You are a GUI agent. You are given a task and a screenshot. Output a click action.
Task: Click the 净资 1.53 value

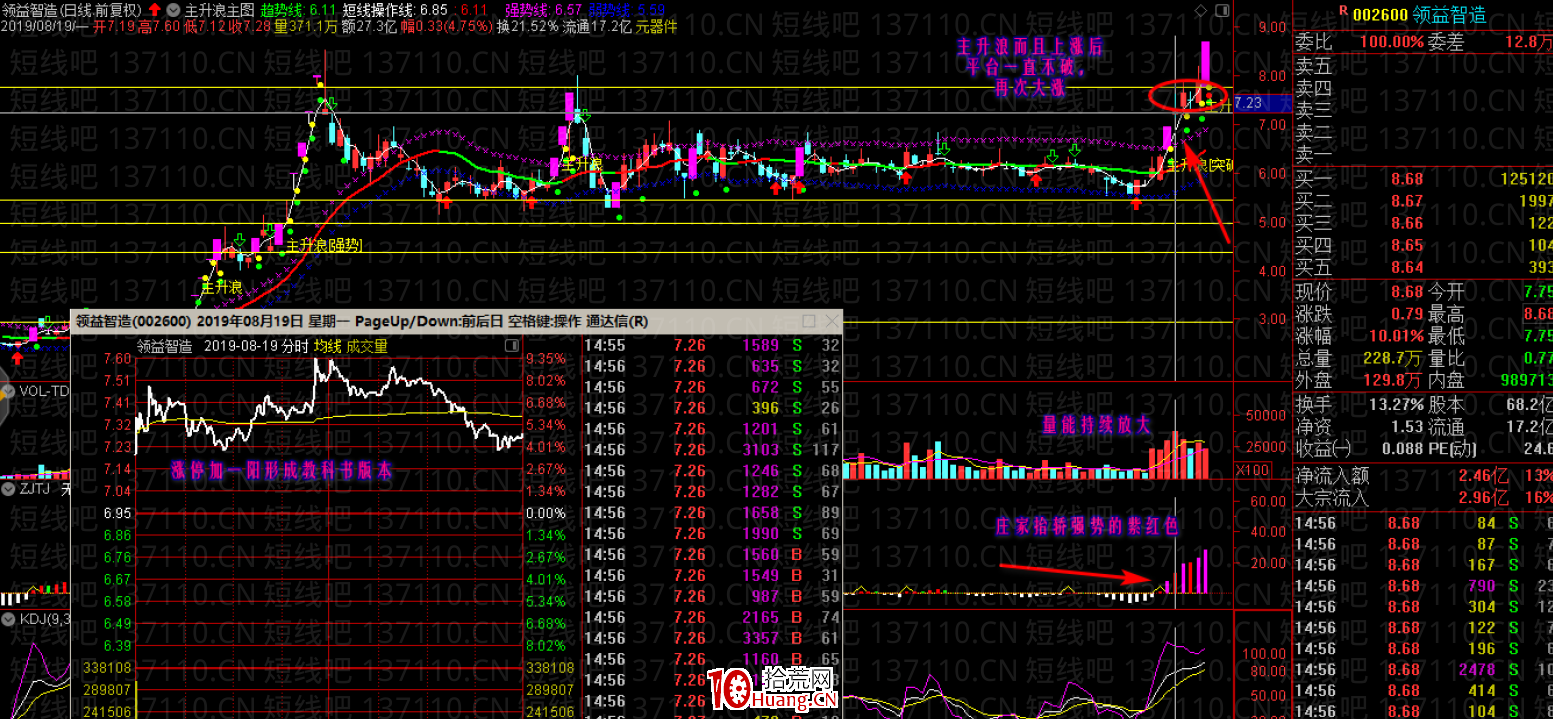[x=1408, y=427]
